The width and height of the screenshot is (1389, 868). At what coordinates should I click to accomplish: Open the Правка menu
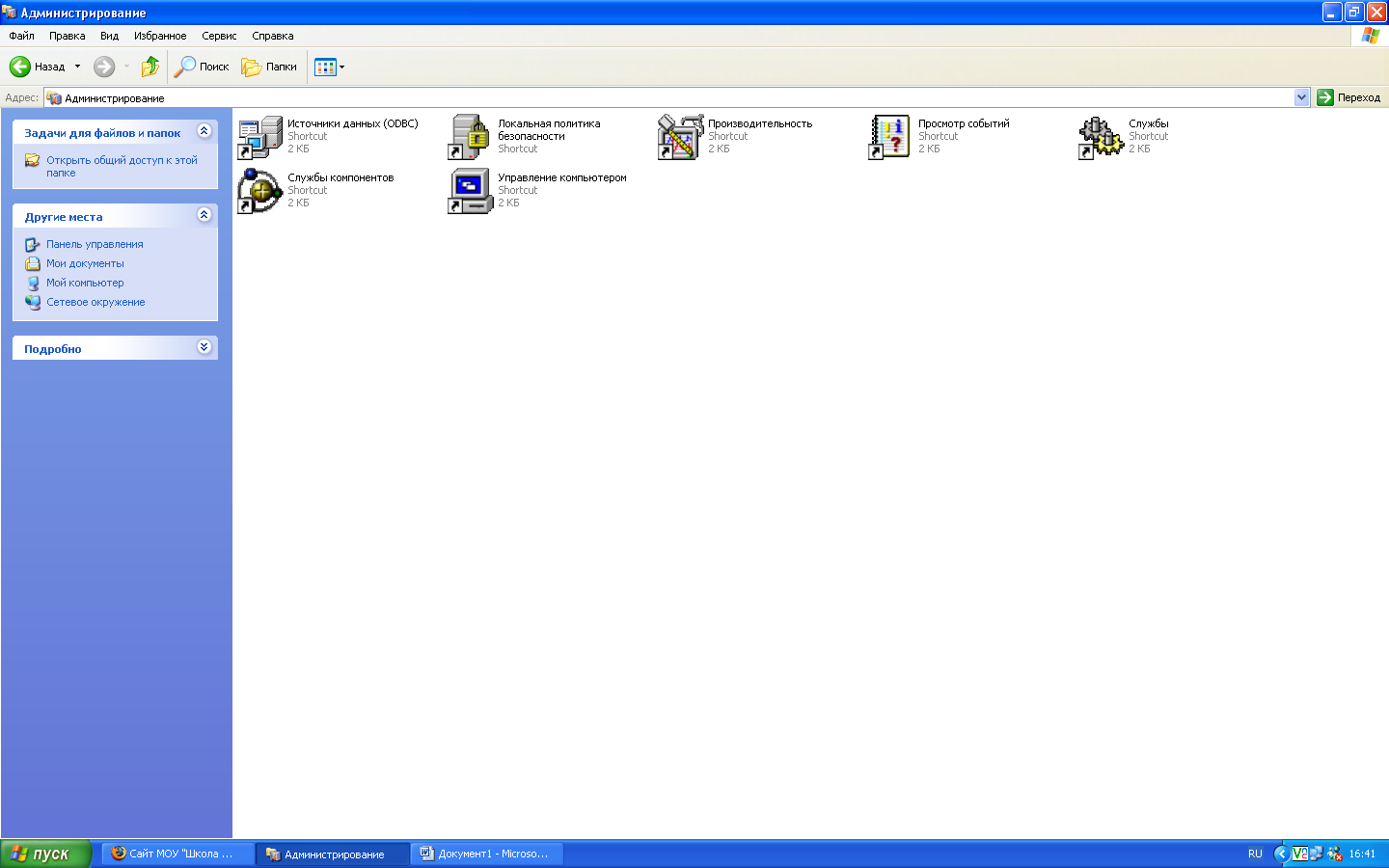pos(68,36)
